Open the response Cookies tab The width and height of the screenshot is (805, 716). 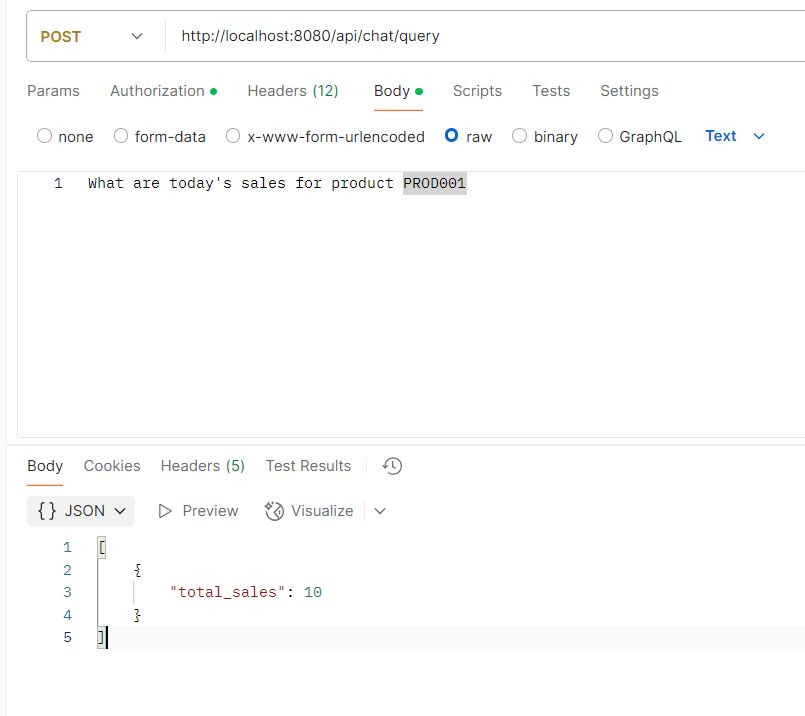pos(112,466)
